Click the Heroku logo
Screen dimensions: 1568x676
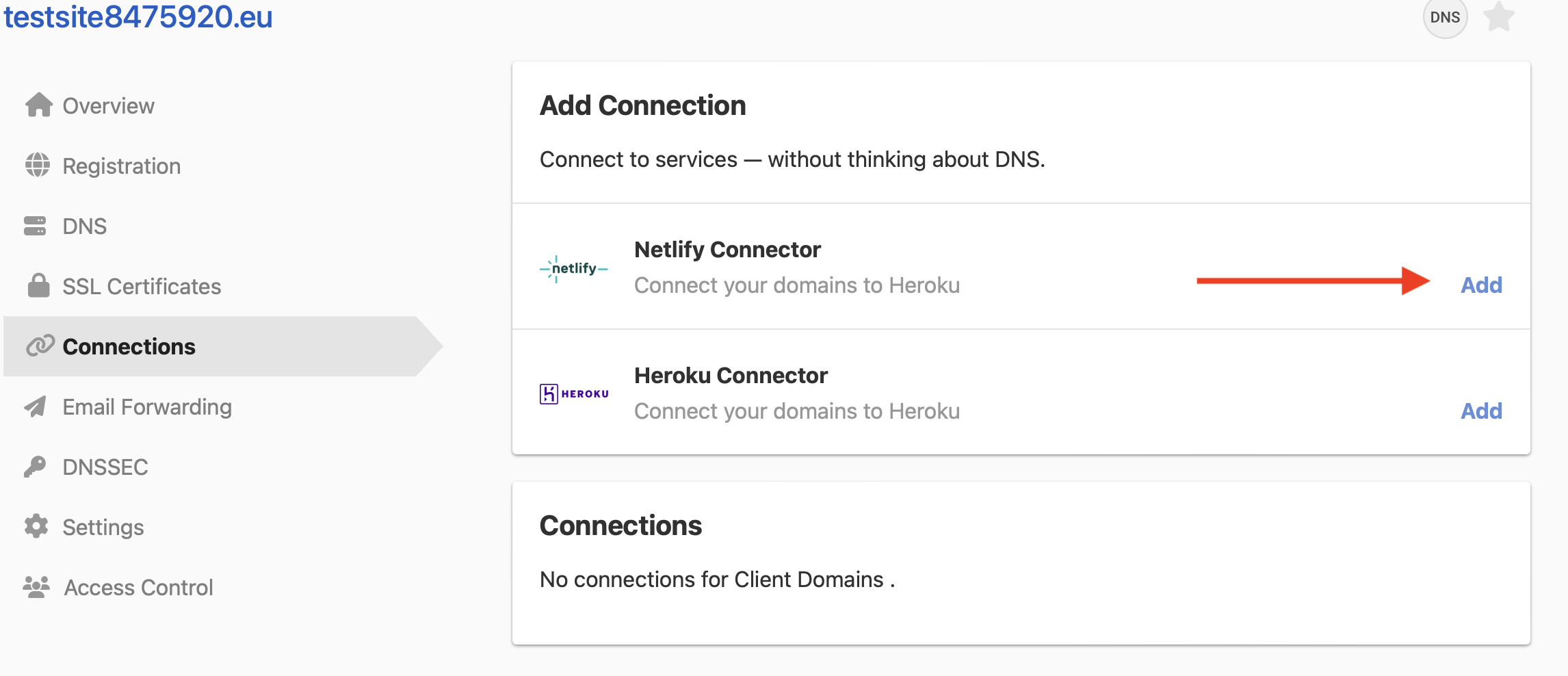tap(573, 392)
